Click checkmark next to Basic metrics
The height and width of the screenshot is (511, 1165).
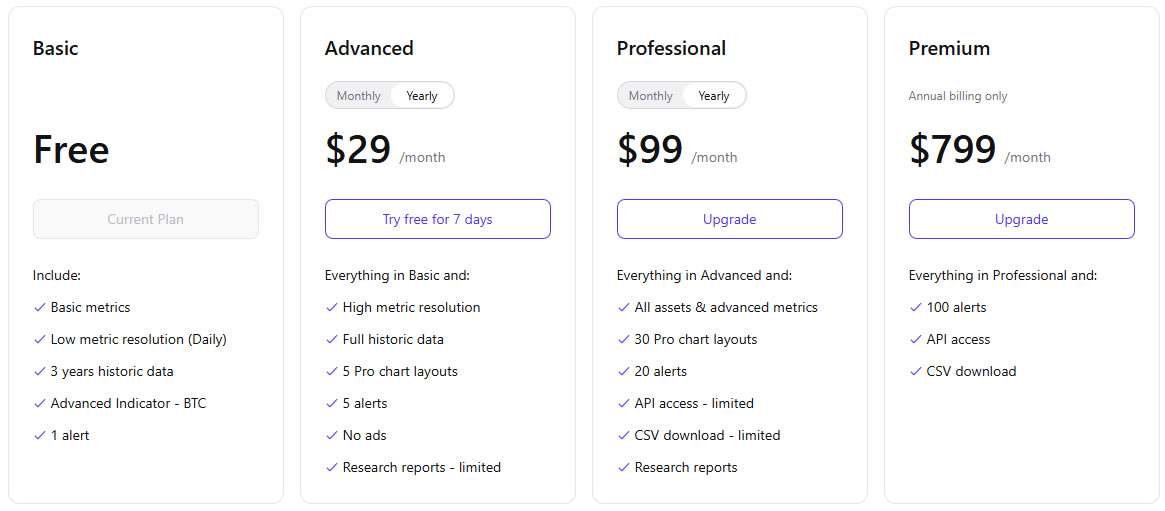[40, 307]
